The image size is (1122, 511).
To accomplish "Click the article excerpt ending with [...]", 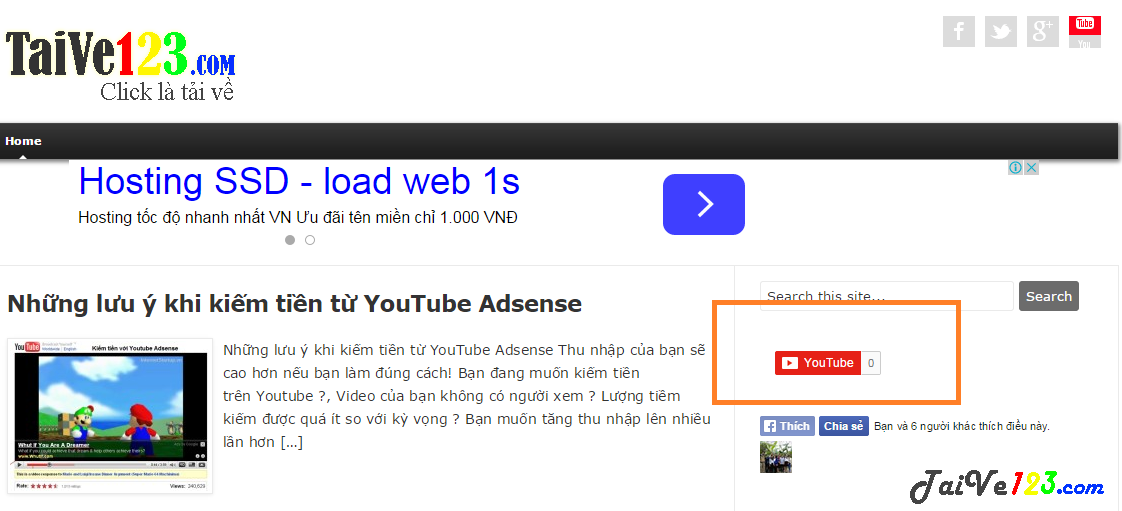I will pos(467,396).
